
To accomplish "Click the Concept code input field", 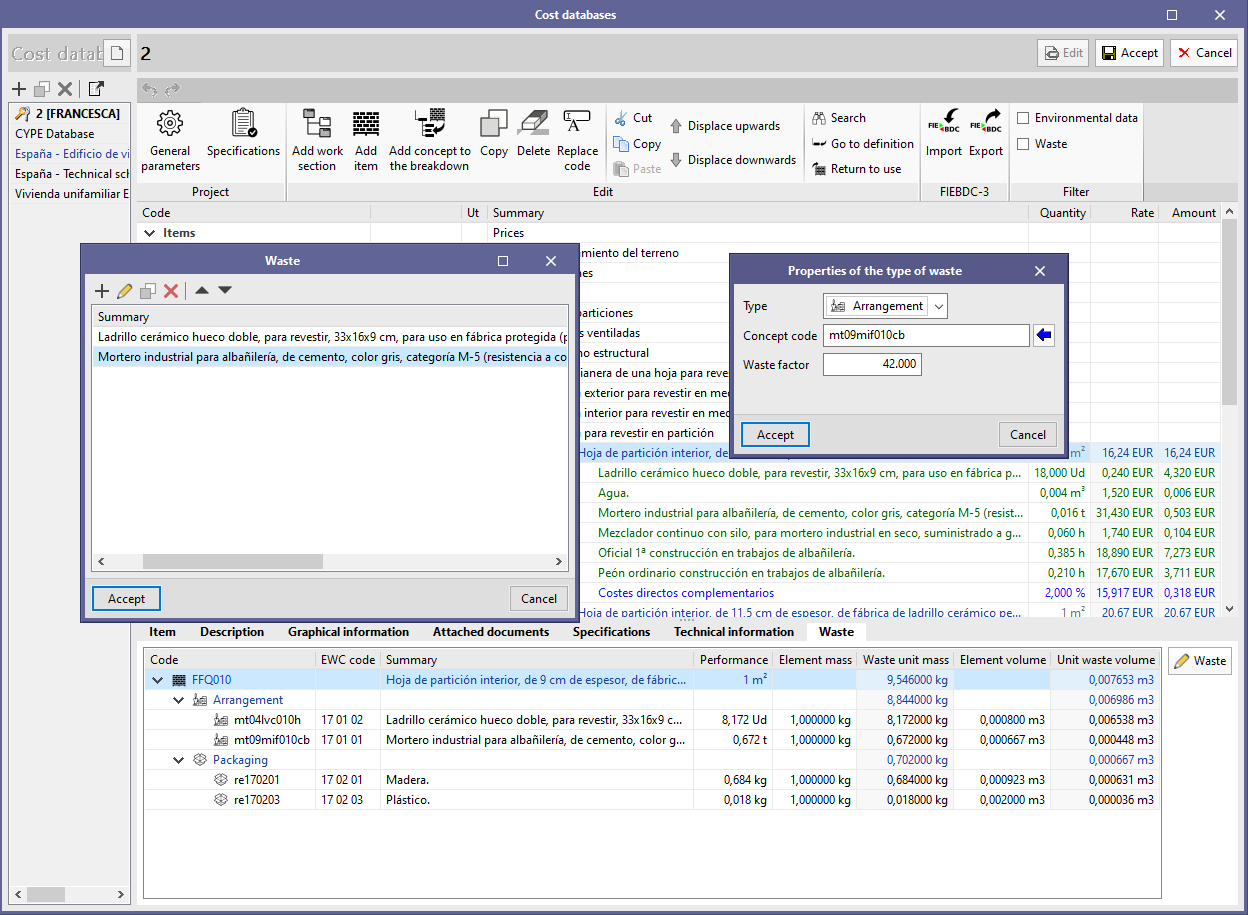I will [x=926, y=336].
